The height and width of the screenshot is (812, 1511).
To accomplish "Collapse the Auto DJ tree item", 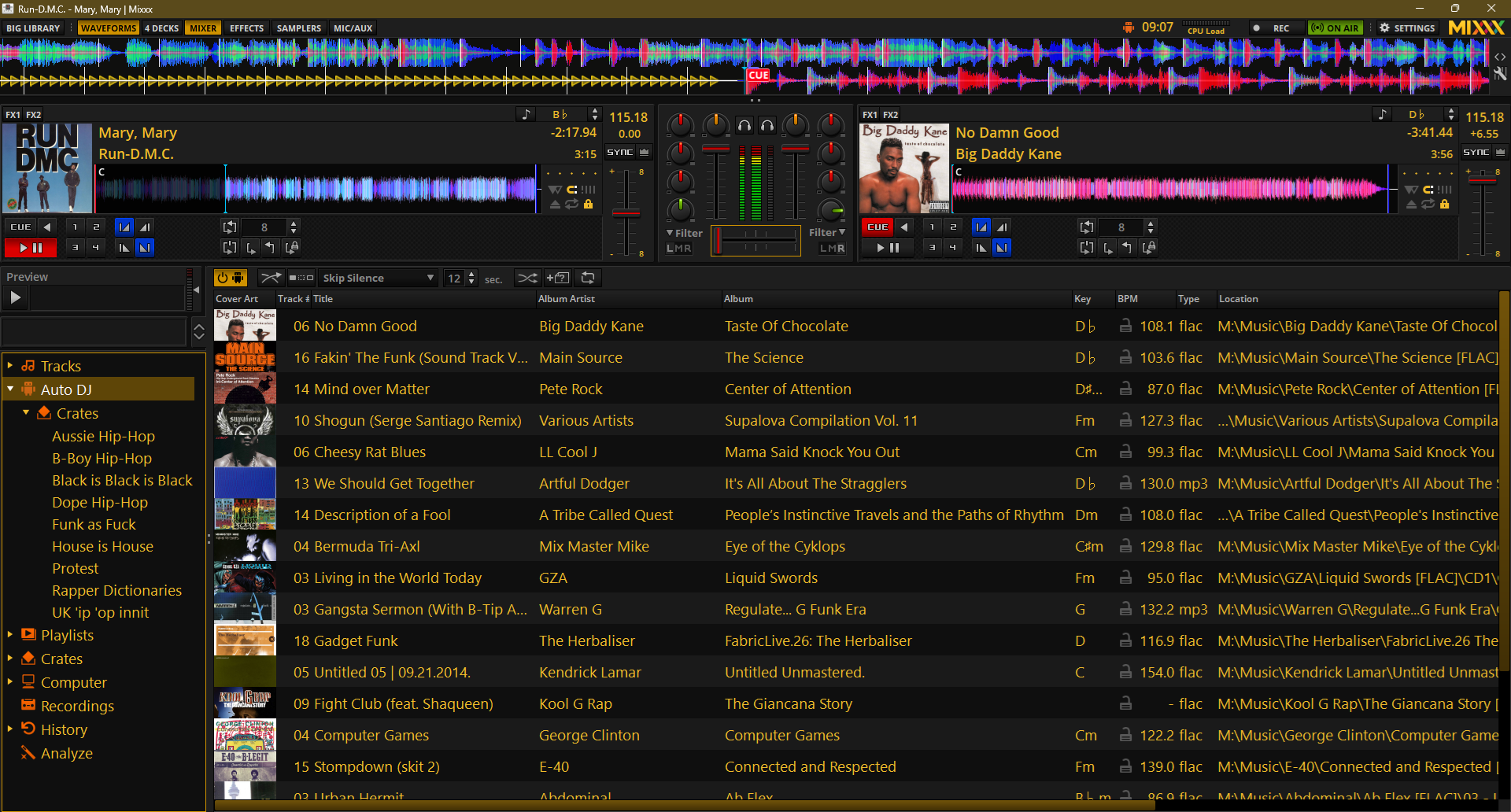I will (x=9, y=389).
